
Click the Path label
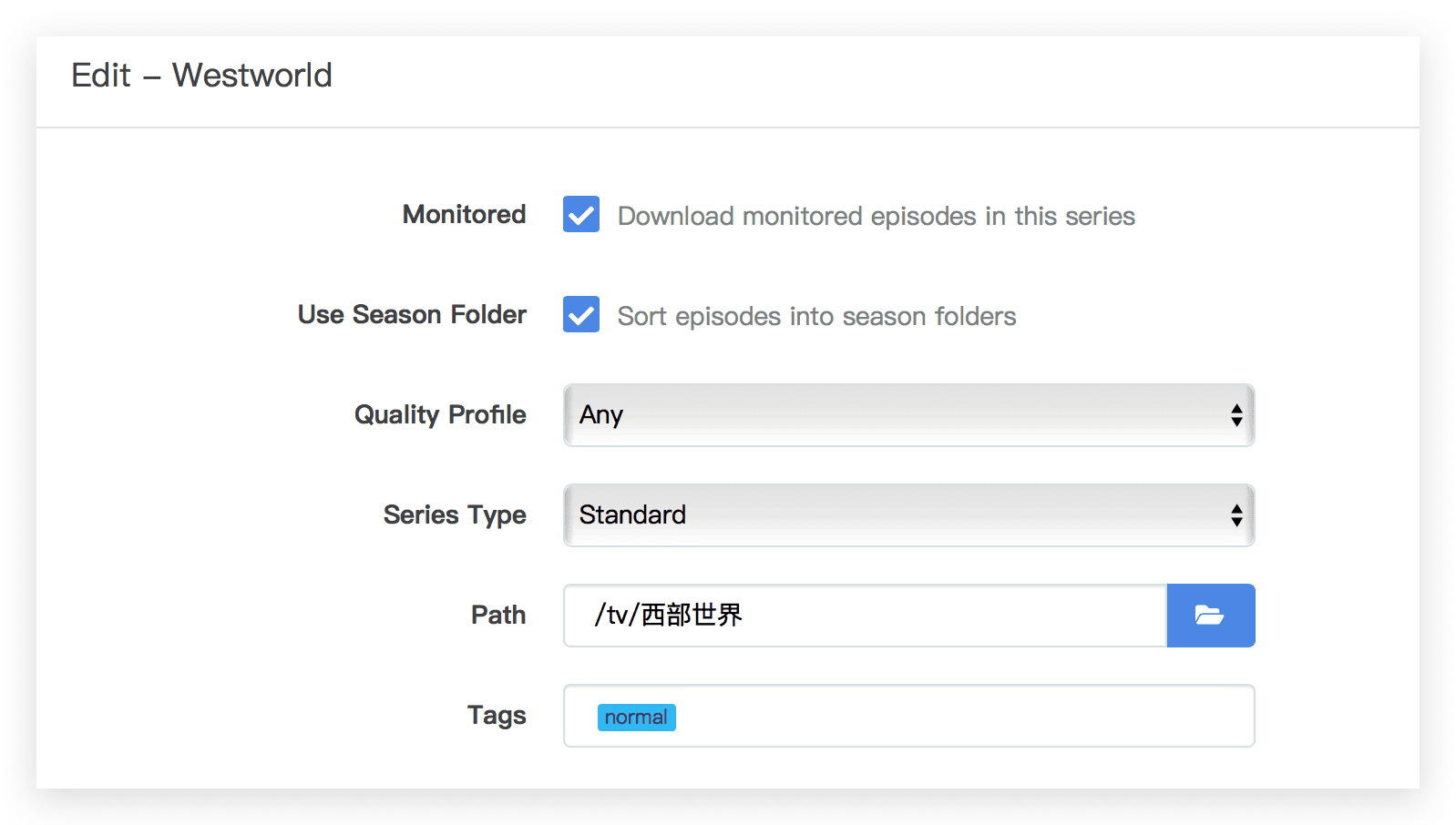pyautogui.click(x=498, y=615)
